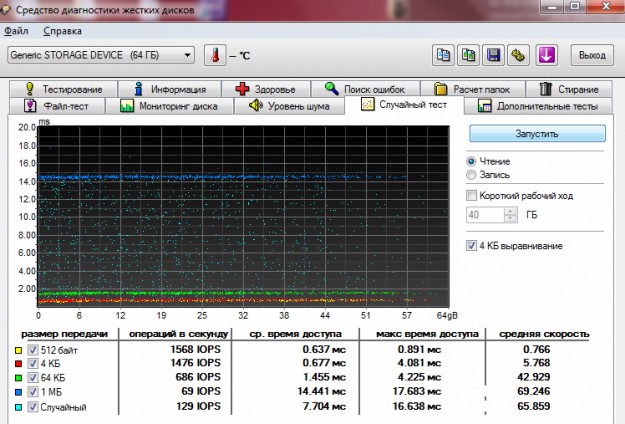Click the stepper arrows of ГБ field

pyautogui.click(x=511, y=215)
